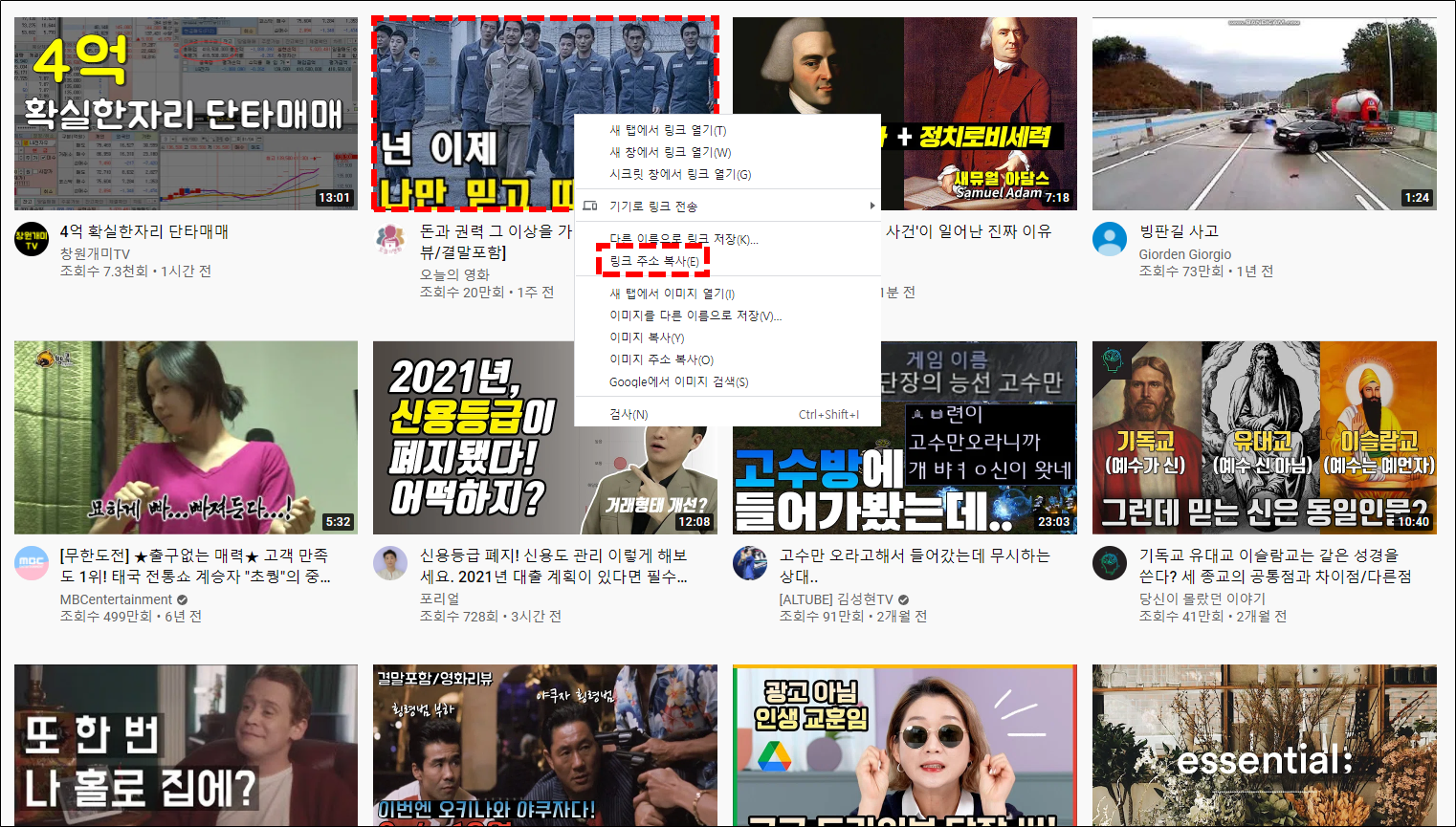
Task: Select 다른 이름으로 링크 저장 menu entry
Action: coord(727,239)
